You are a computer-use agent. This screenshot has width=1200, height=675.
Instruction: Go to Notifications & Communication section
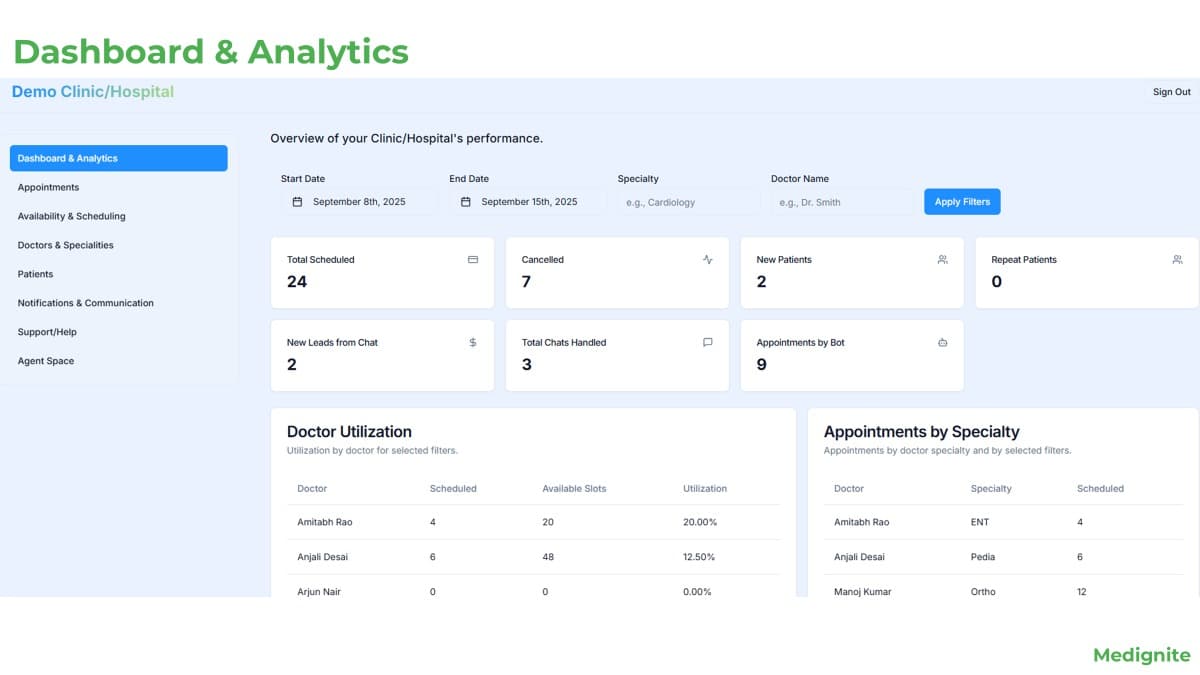point(85,302)
